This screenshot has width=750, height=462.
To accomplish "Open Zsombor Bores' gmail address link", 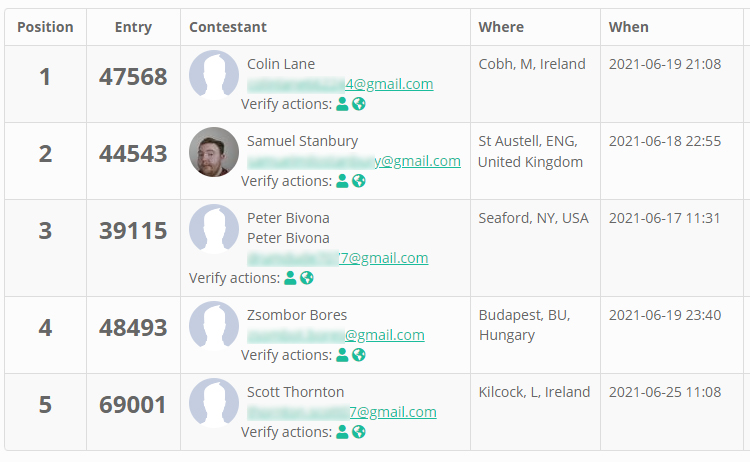I will tap(336, 335).
